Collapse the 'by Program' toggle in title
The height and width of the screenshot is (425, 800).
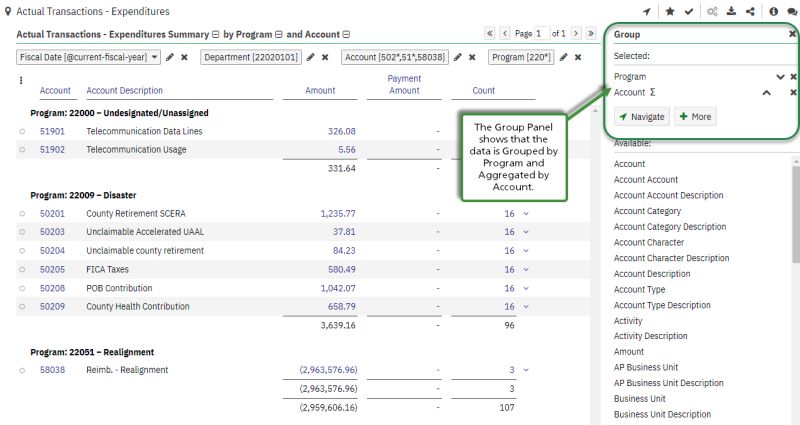279,35
